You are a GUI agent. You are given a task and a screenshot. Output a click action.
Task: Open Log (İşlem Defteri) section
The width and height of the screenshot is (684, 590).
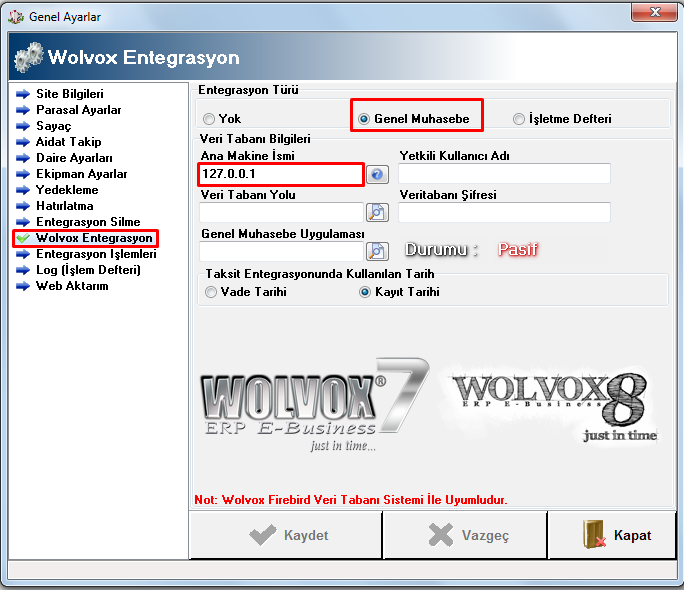click(x=88, y=270)
